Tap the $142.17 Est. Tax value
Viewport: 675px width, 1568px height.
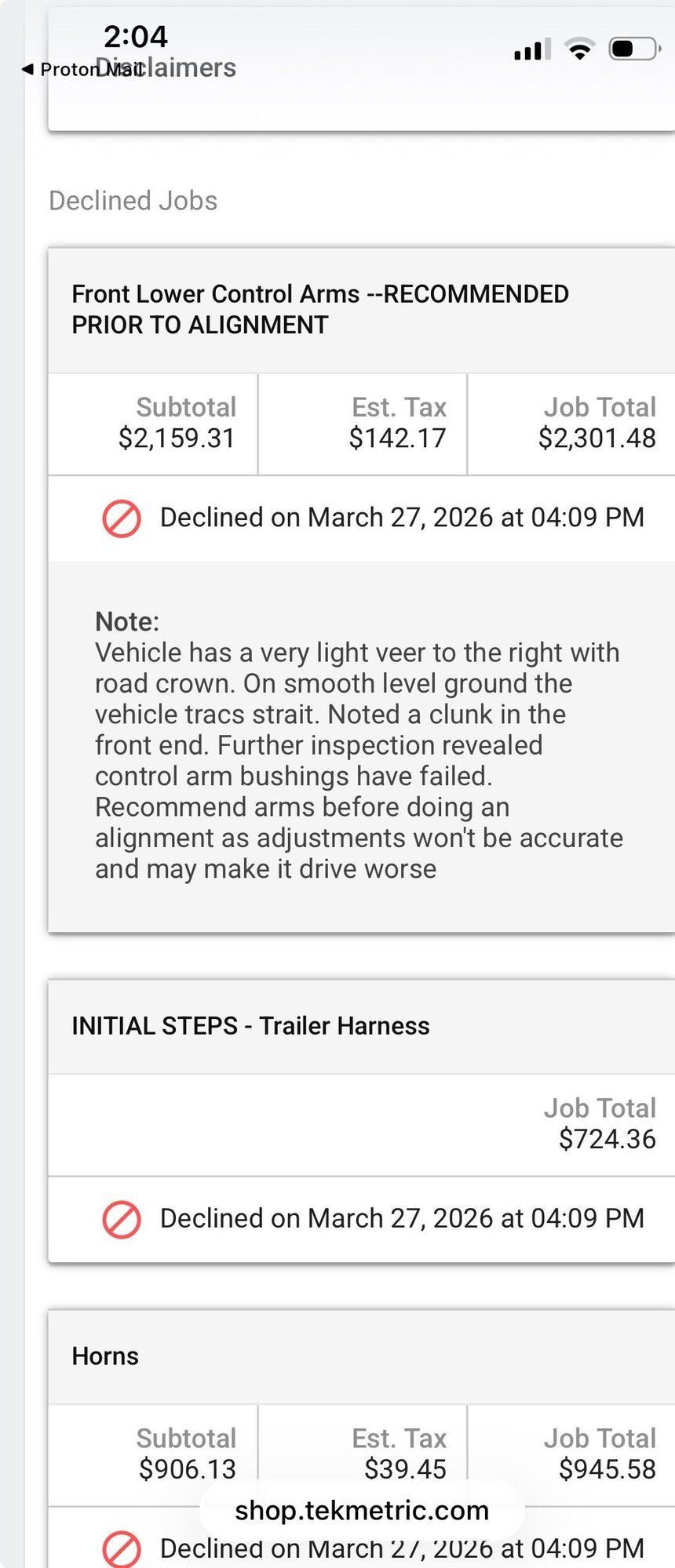(397, 438)
